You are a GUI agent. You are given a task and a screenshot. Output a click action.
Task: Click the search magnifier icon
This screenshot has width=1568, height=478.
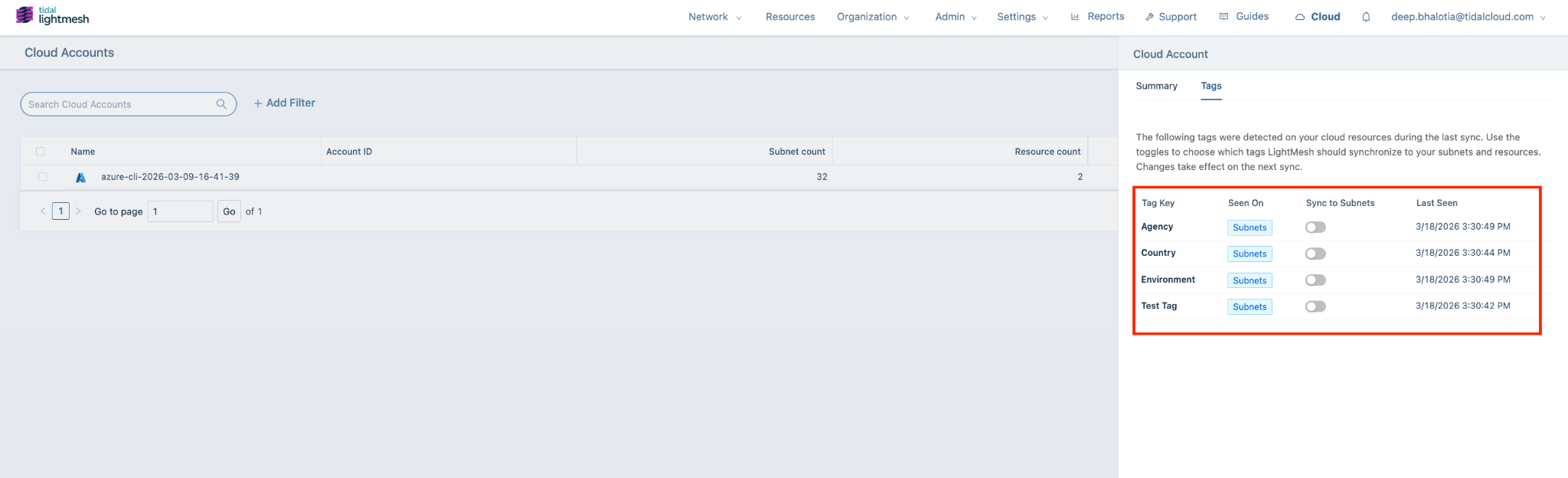(221, 104)
